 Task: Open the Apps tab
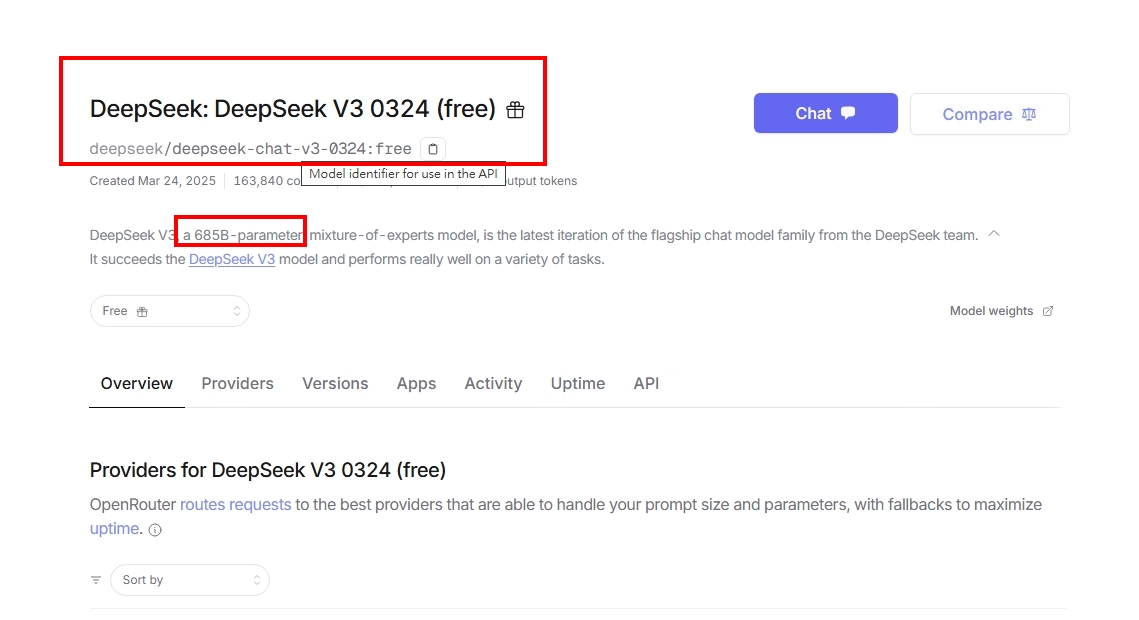(416, 383)
